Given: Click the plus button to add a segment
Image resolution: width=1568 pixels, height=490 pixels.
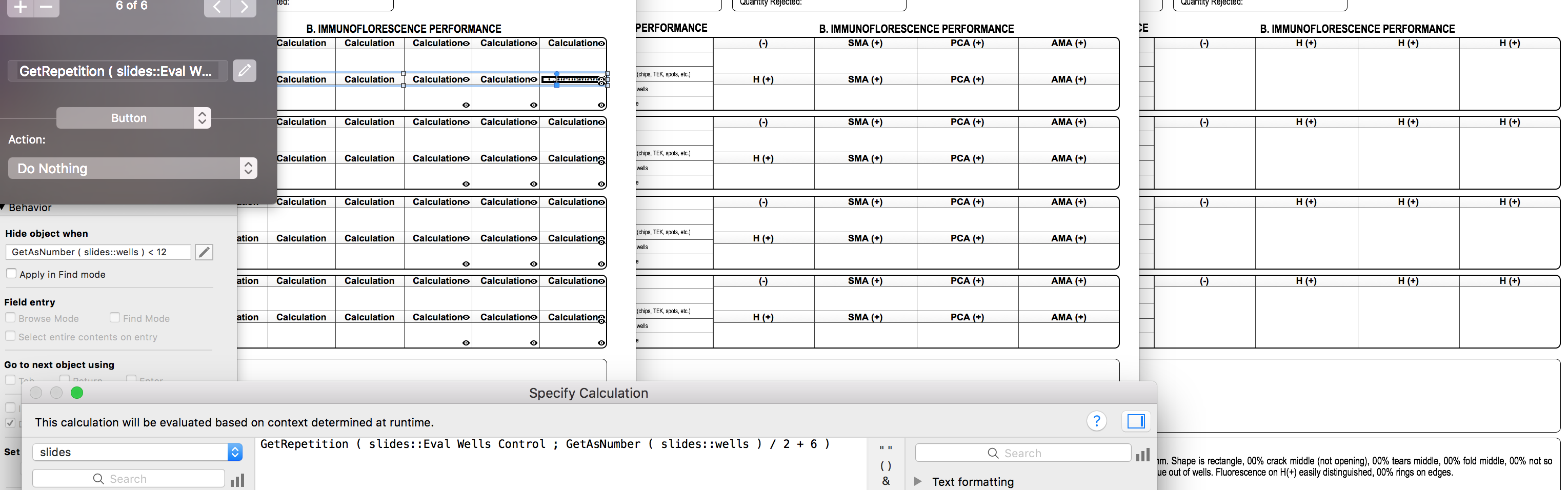Looking at the screenshot, I should [21, 7].
